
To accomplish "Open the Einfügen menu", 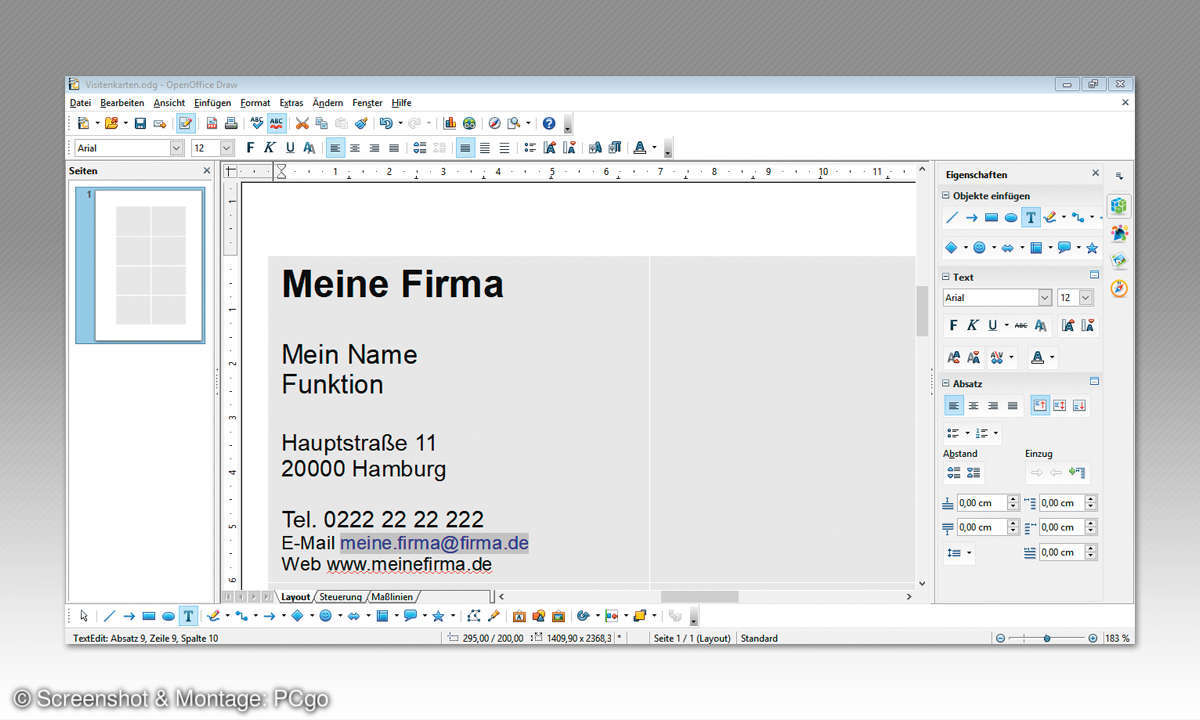I will (212, 103).
